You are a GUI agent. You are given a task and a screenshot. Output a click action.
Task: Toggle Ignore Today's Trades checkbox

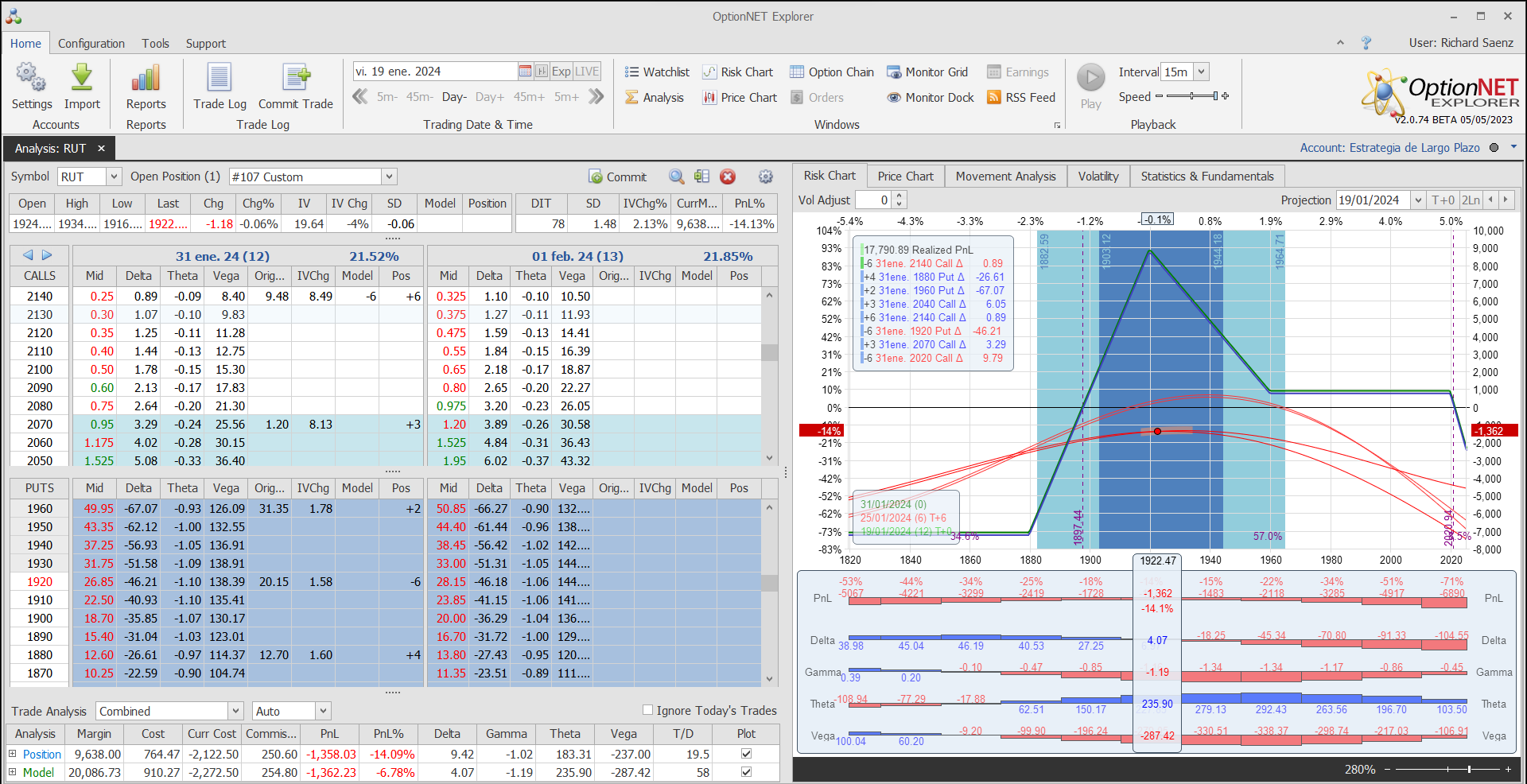click(x=647, y=710)
